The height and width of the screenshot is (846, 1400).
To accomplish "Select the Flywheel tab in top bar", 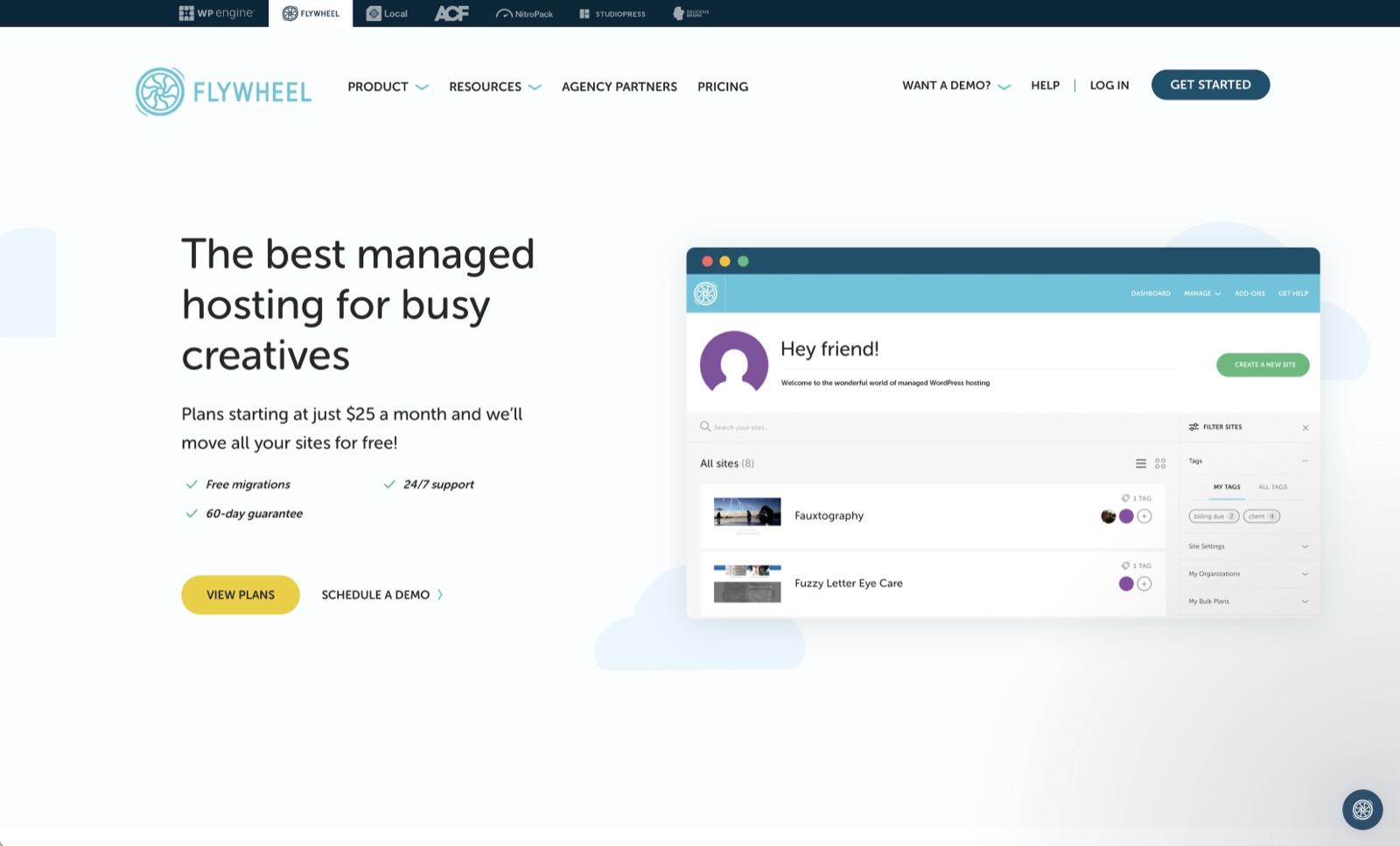I will (311, 13).
